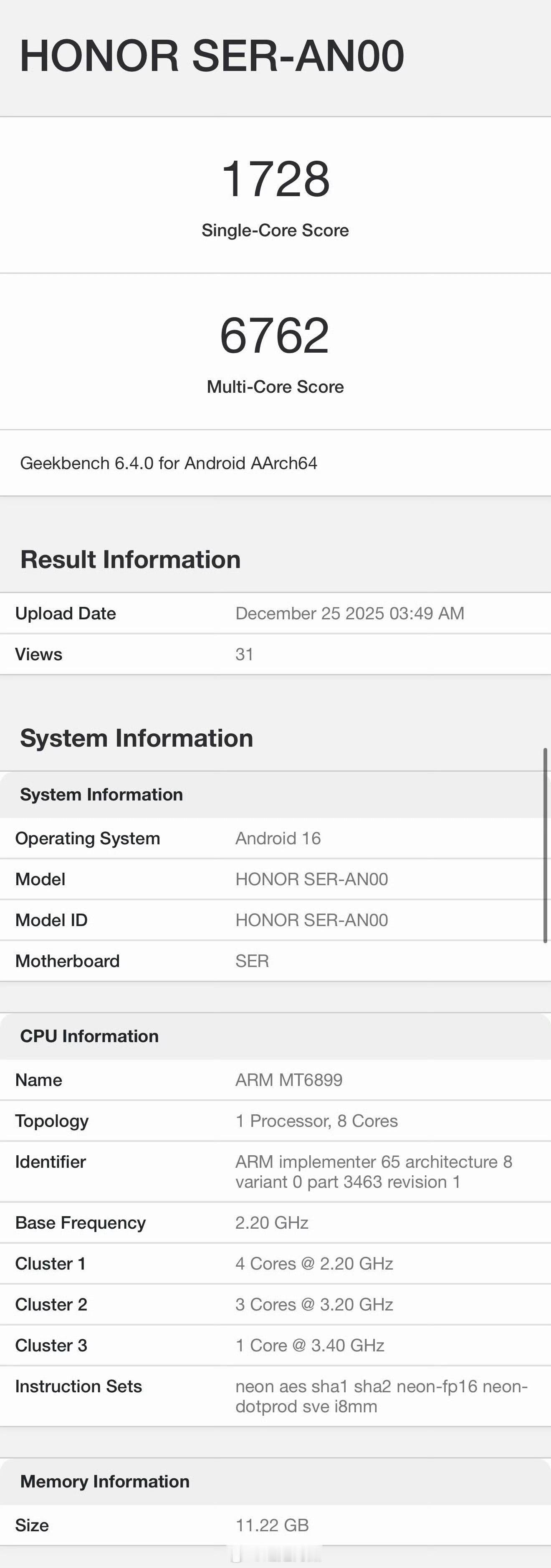
Task: Click the CPU Information table header
Action: 89,1036
